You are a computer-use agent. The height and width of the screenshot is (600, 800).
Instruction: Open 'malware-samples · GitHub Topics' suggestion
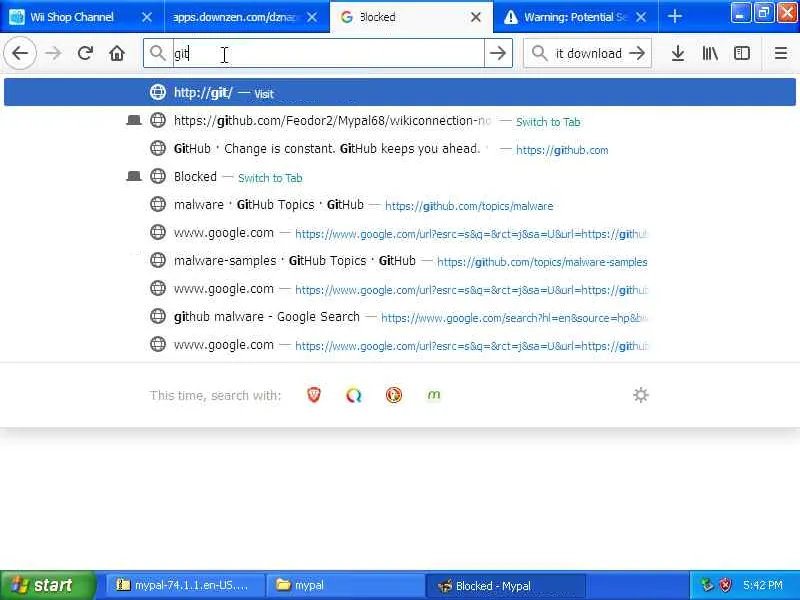point(399,261)
